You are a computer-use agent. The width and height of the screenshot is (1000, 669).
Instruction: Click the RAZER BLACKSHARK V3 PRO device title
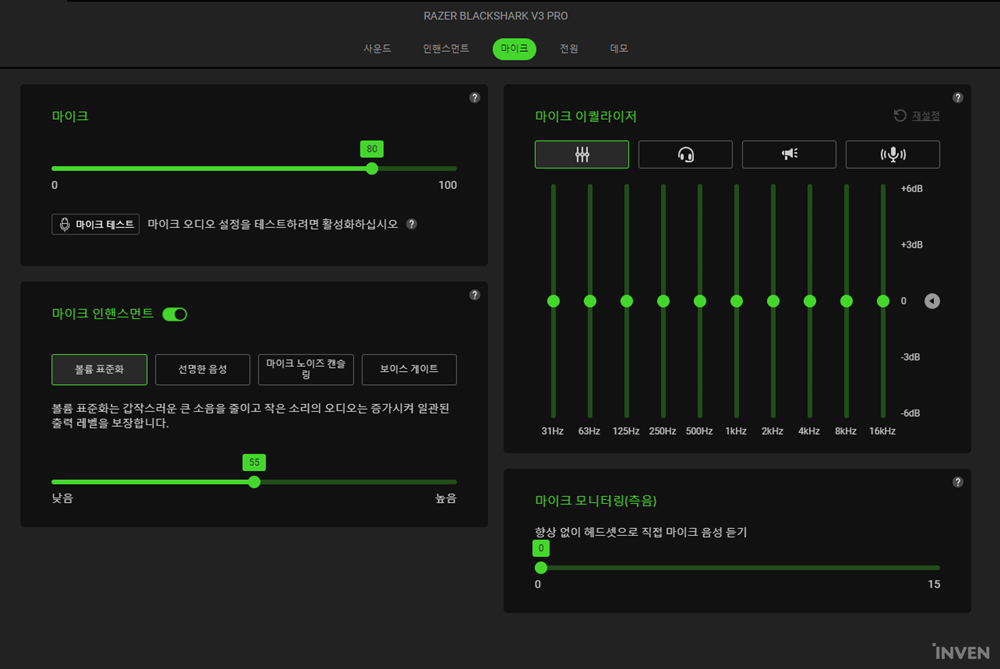point(496,16)
